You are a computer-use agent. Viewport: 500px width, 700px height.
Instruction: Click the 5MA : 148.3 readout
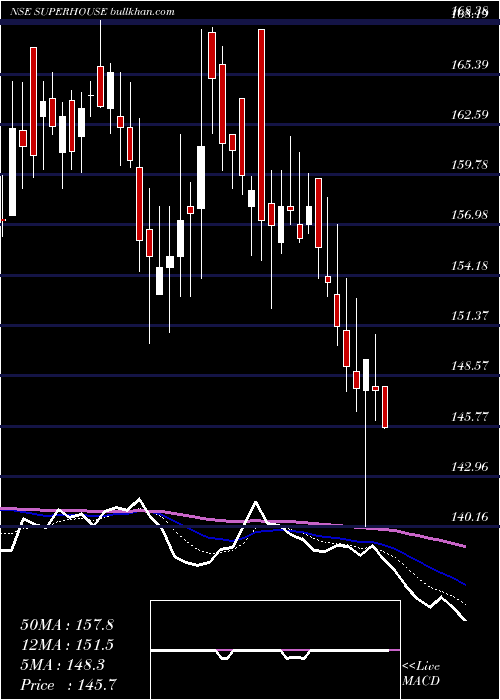[62, 665]
